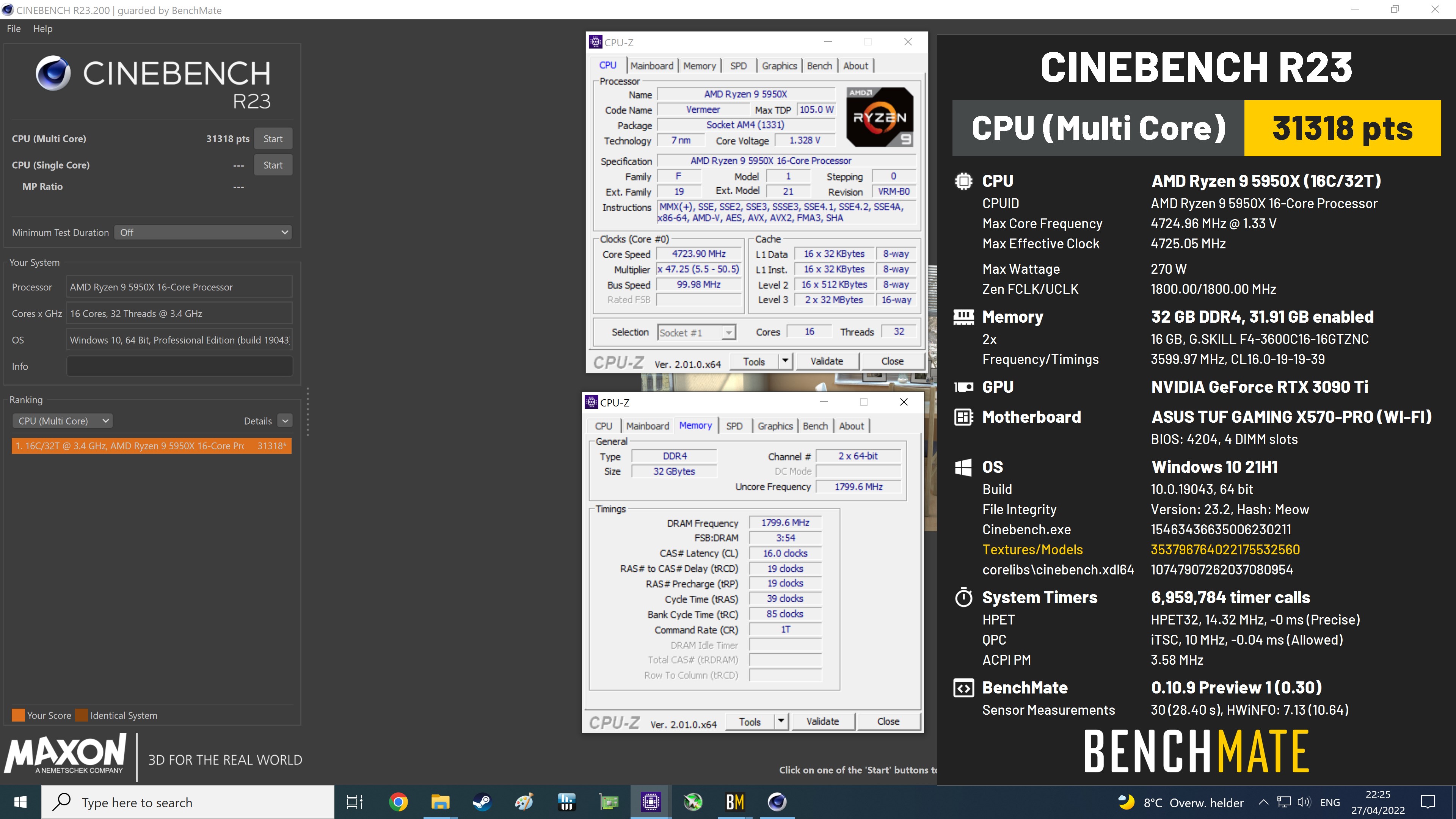Open the green winged taskbar icon
The width and height of the screenshot is (1456, 819).
[x=692, y=802]
